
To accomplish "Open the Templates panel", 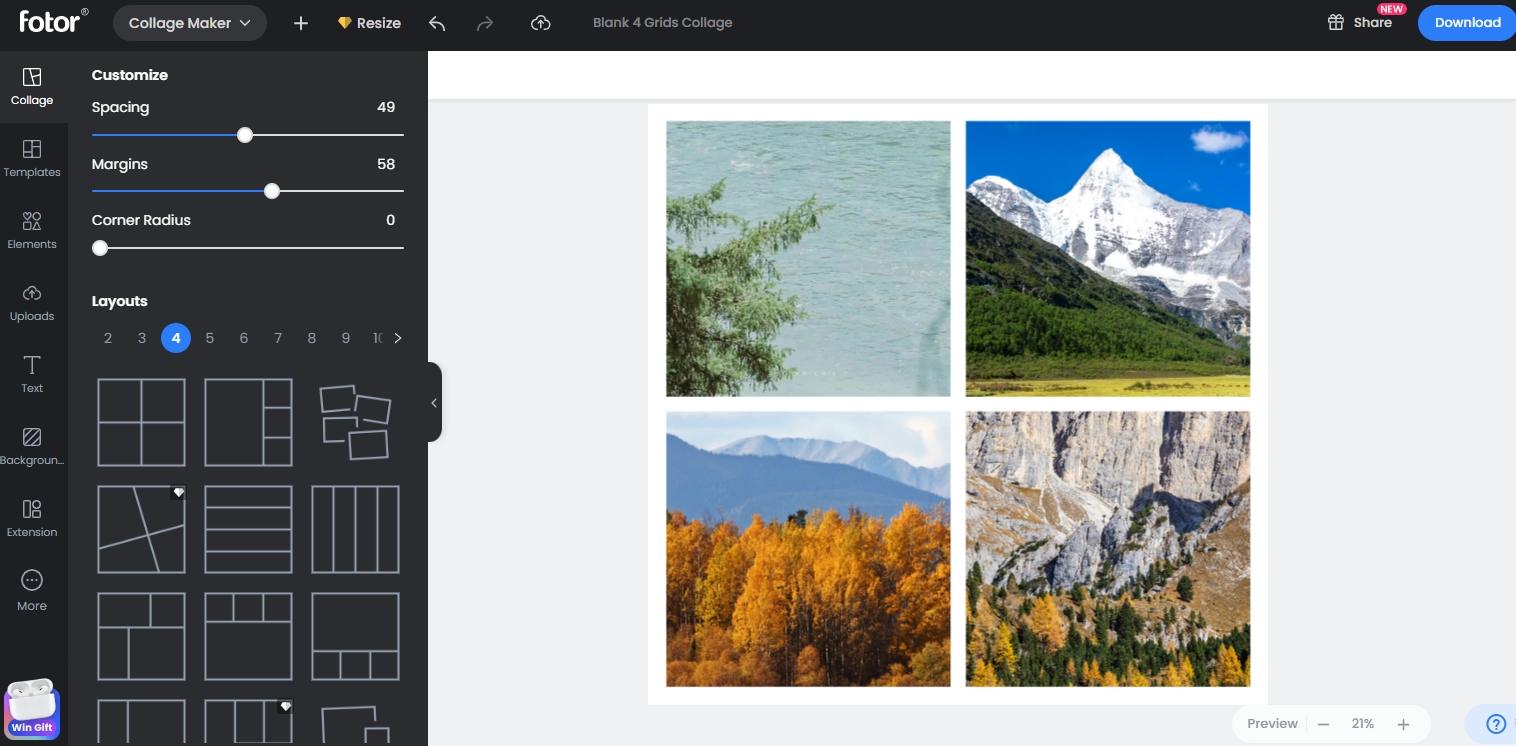I will tap(32, 158).
